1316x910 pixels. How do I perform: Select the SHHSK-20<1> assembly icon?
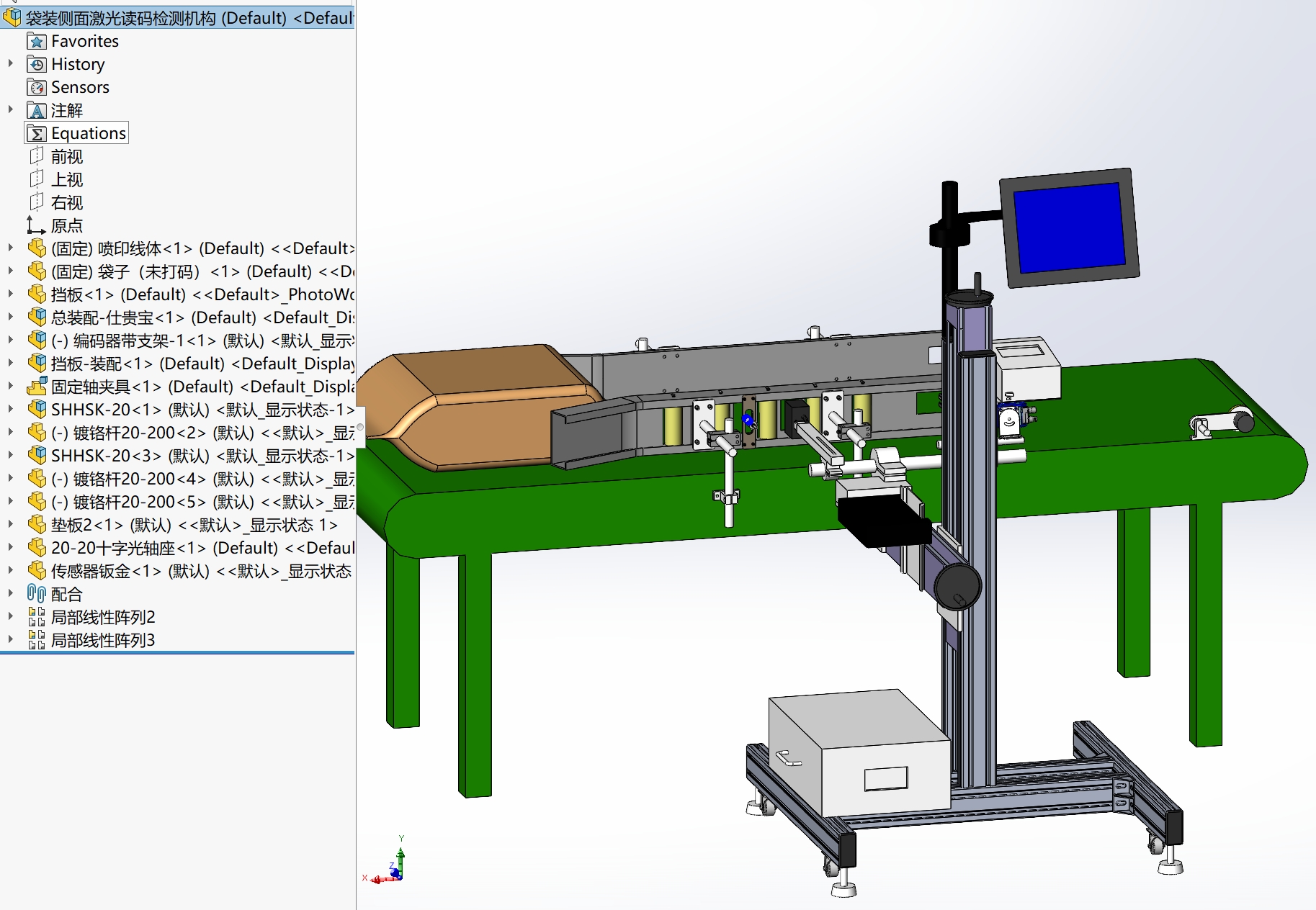point(37,410)
